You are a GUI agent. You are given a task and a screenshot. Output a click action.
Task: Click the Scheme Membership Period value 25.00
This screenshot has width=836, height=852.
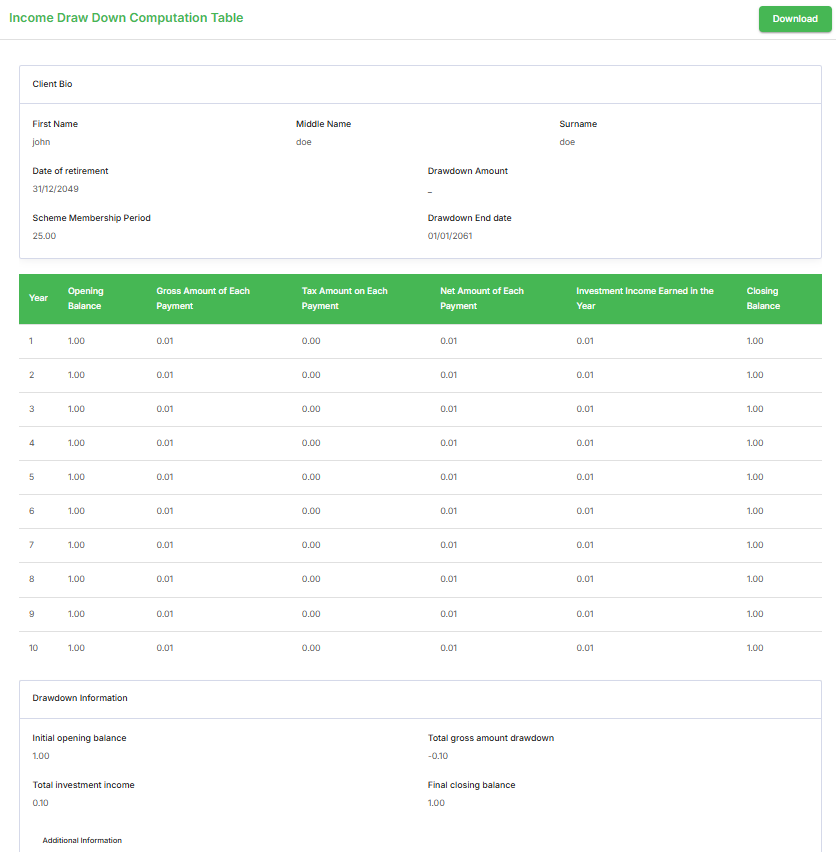coord(44,236)
